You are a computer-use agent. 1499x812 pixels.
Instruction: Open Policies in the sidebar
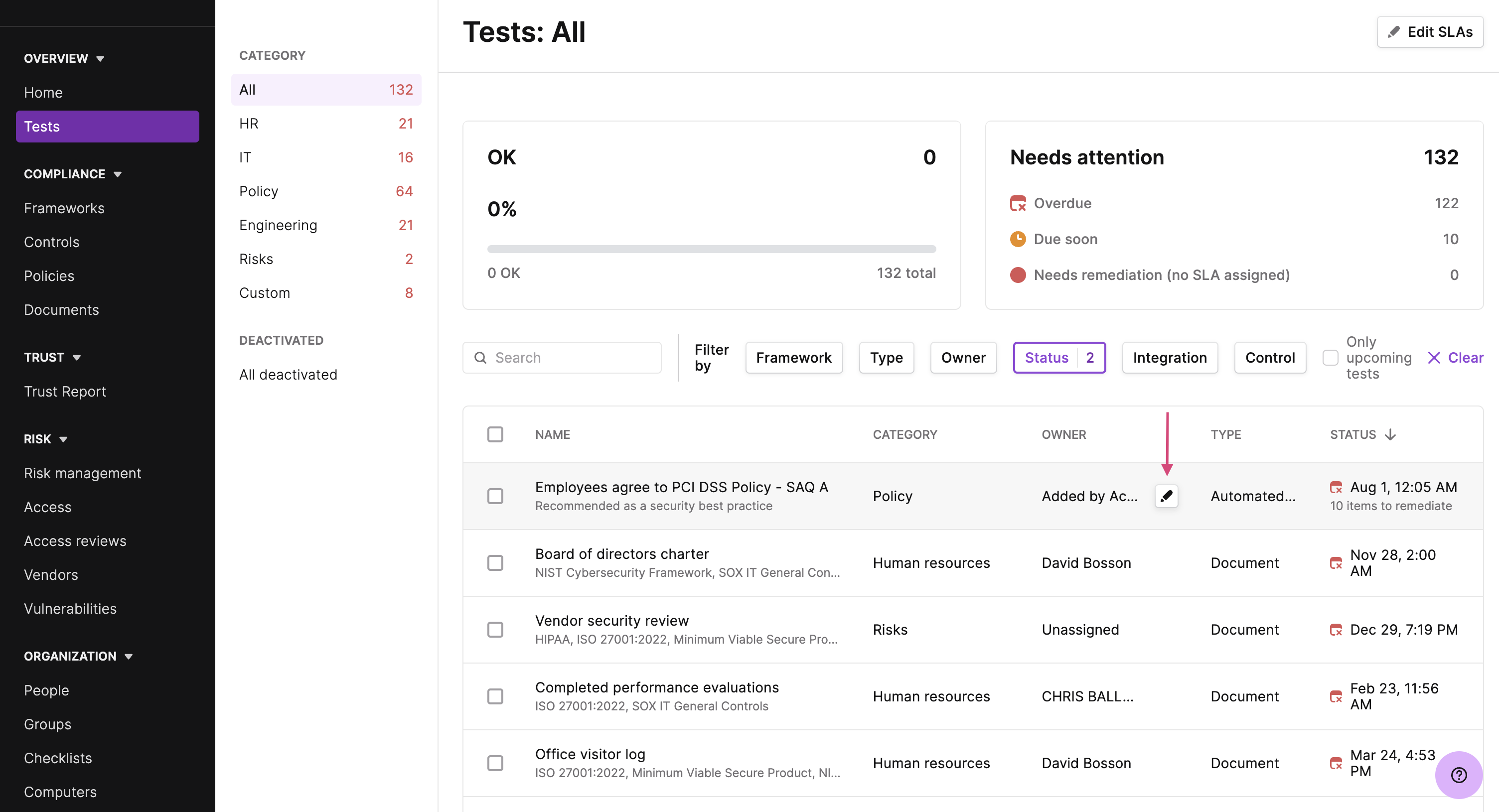pos(49,275)
